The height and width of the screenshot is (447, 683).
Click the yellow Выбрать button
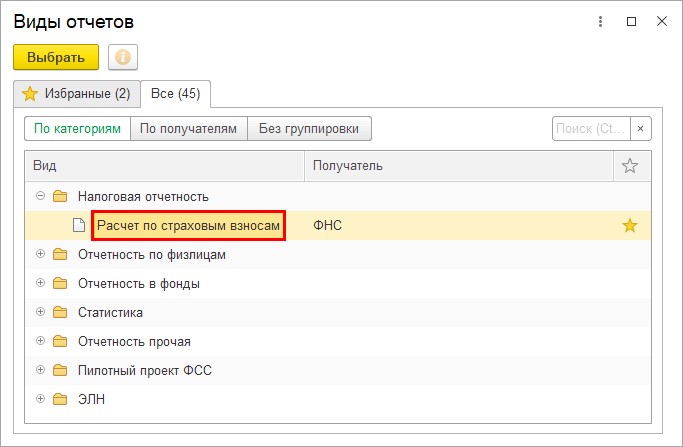coord(56,57)
